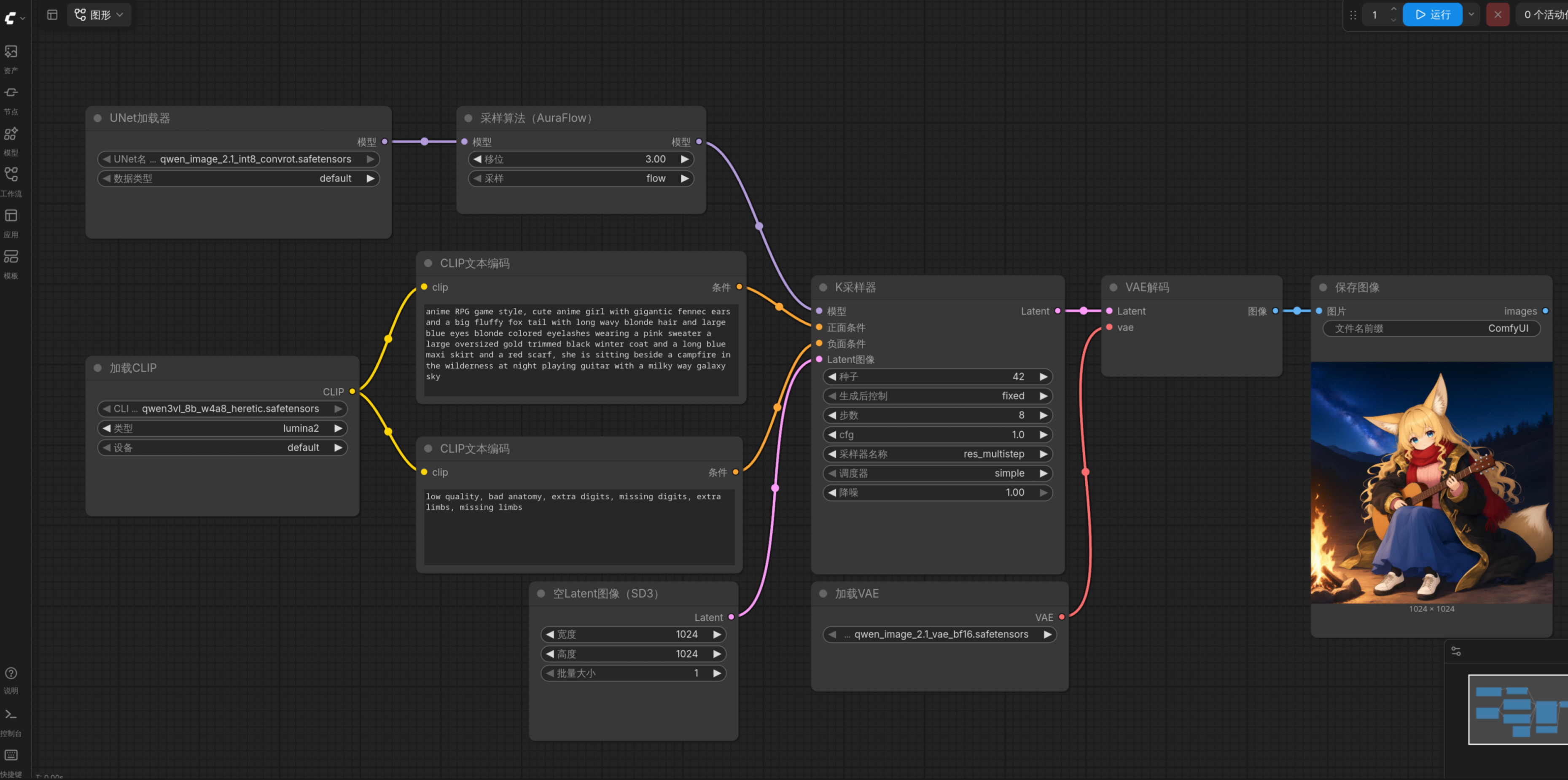
Task: Toggle the layout panel icon beside 图形
Action: 52,15
